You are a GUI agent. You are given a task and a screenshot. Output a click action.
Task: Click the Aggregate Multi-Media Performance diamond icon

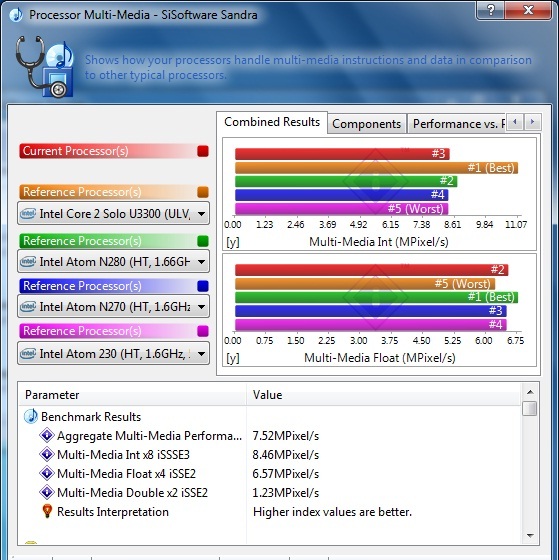coord(47,436)
